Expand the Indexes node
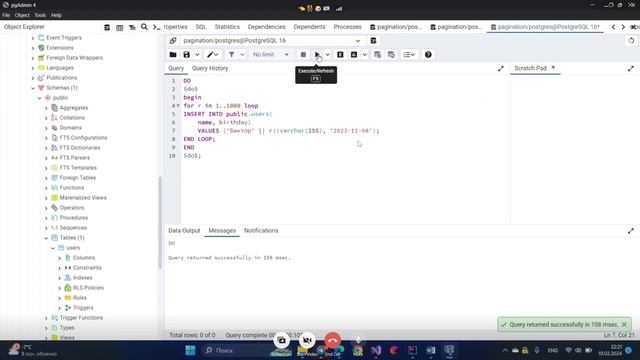This screenshot has height=360, width=640. (60, 278)
